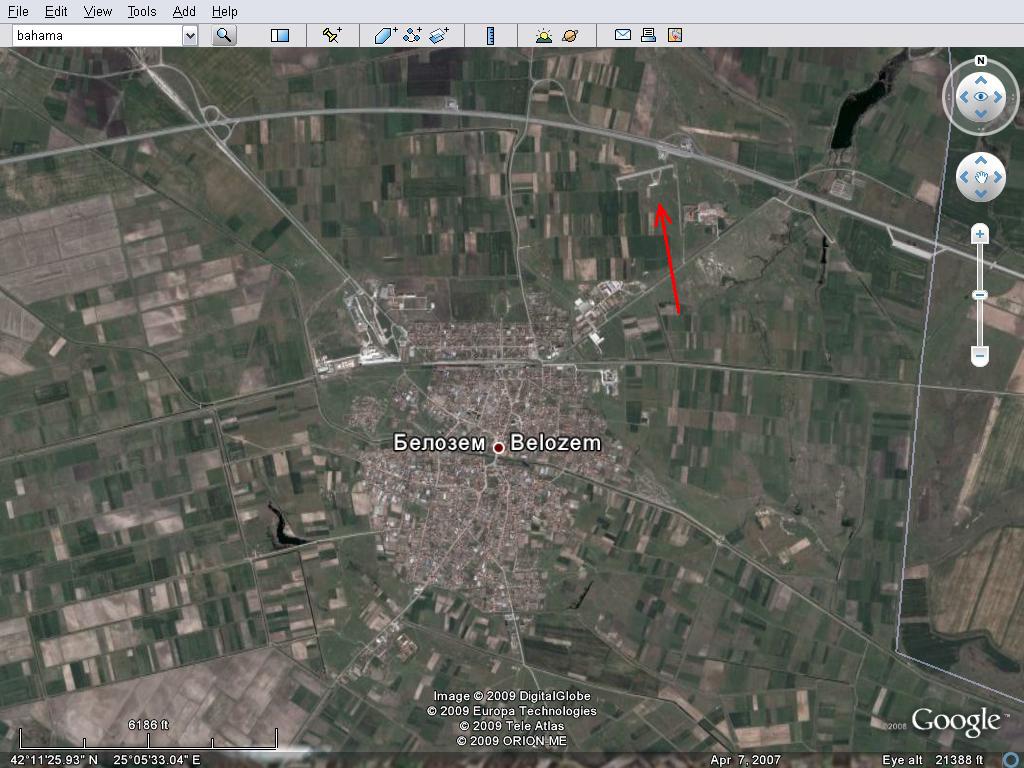The width and height of the screenshot is (1024, 768).
Task: Toggle the sidebar panel icon
Action: click(x=280, y=35)
